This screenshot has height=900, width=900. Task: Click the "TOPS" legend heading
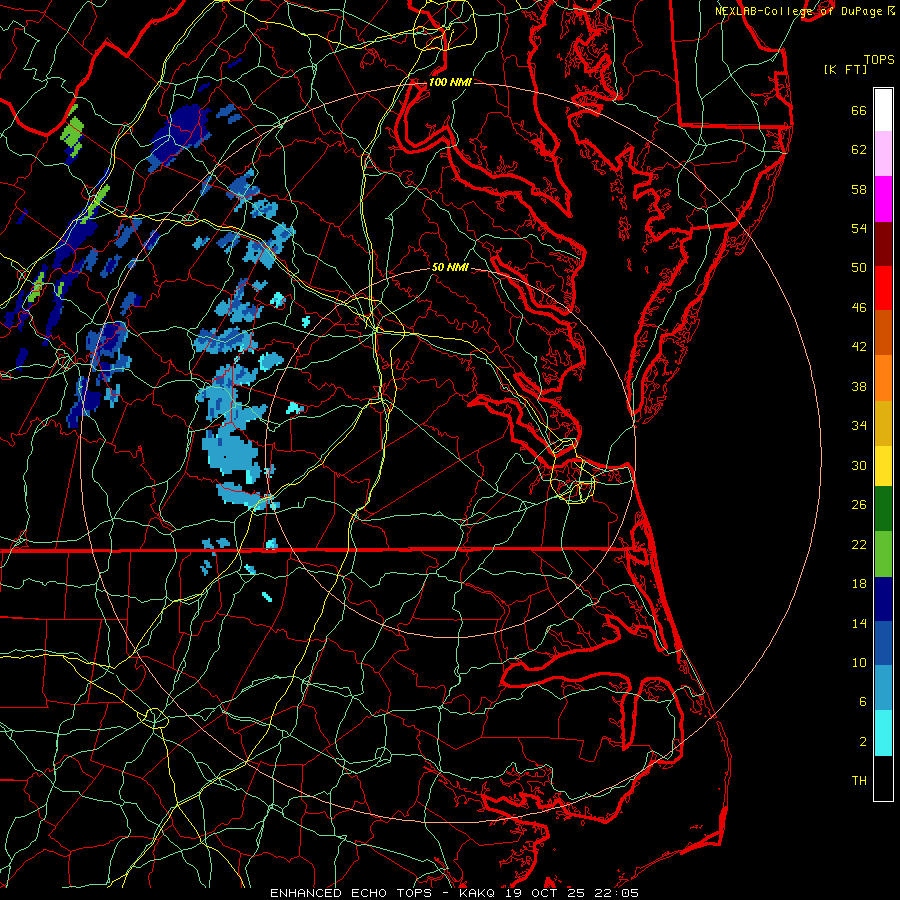tap(879, 60)
